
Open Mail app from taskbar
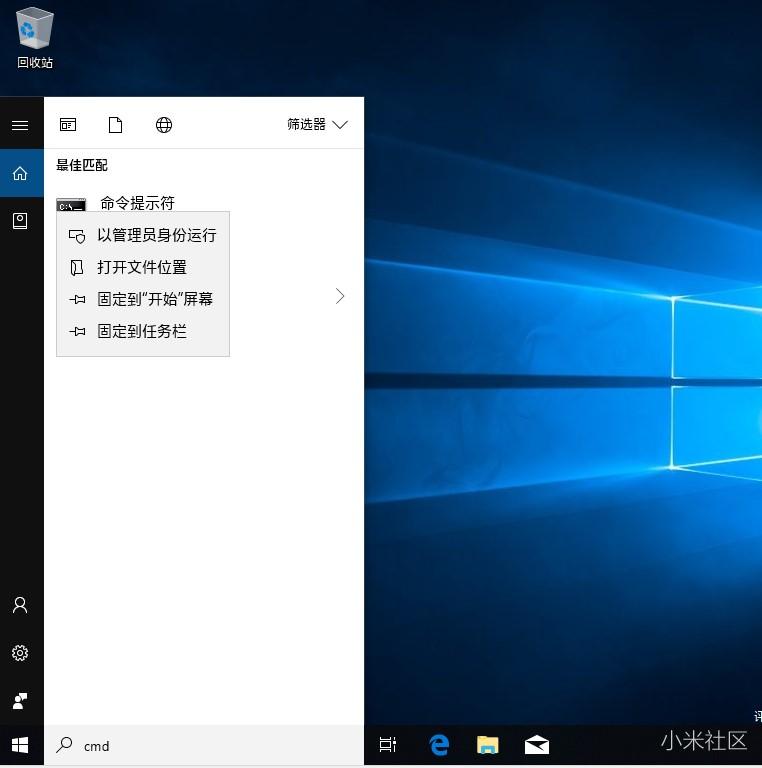(x=537, y=745)
